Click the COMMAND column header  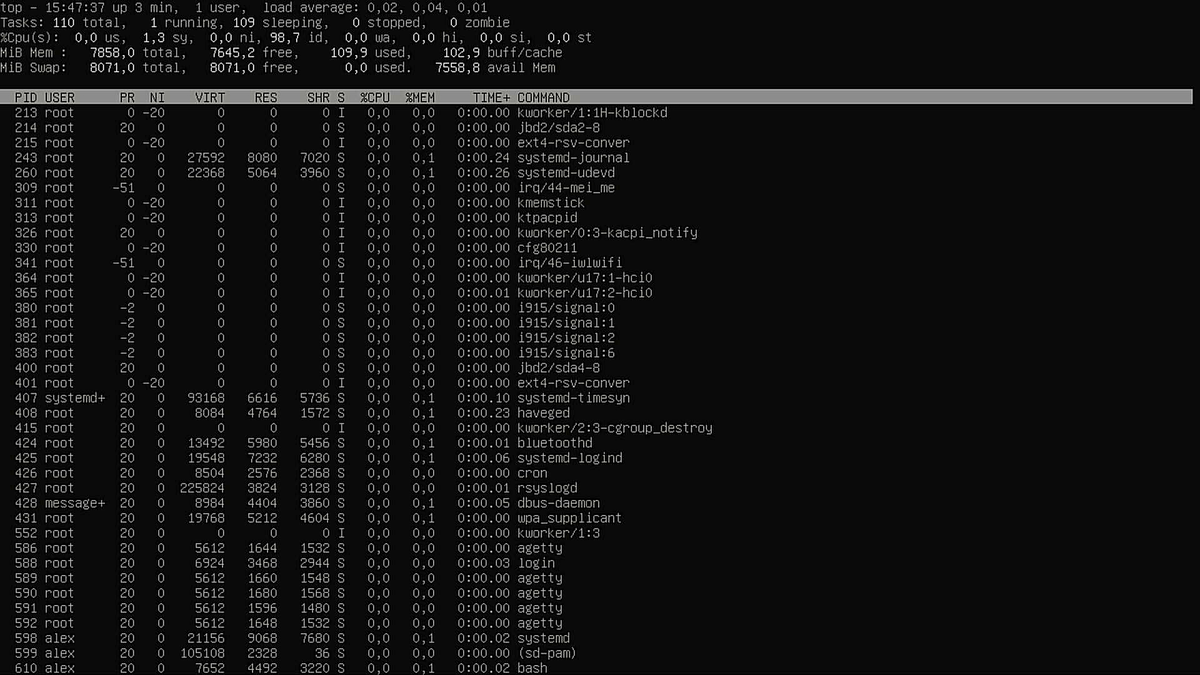544,97
